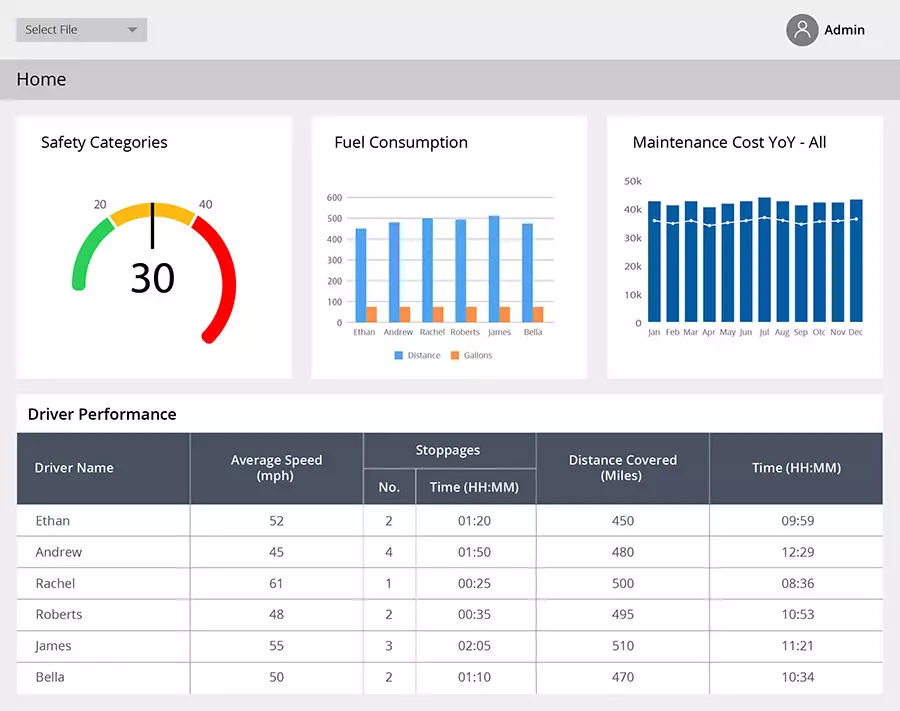Click the orange Gallons legend swatch
Image resolution: width=900 pixels, height=711 pixels.
click(454, 356)
